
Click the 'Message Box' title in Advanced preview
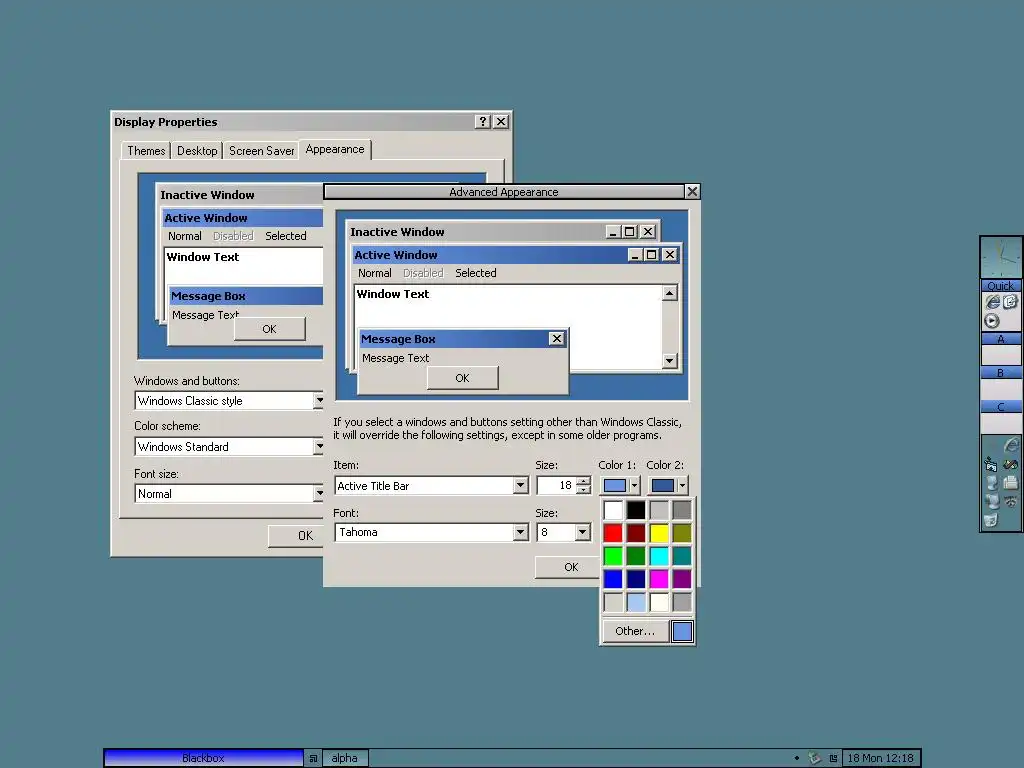[x=398, y=339]
